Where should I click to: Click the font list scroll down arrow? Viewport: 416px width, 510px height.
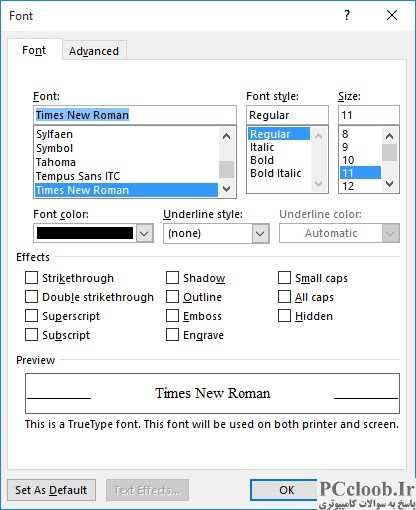226,189
